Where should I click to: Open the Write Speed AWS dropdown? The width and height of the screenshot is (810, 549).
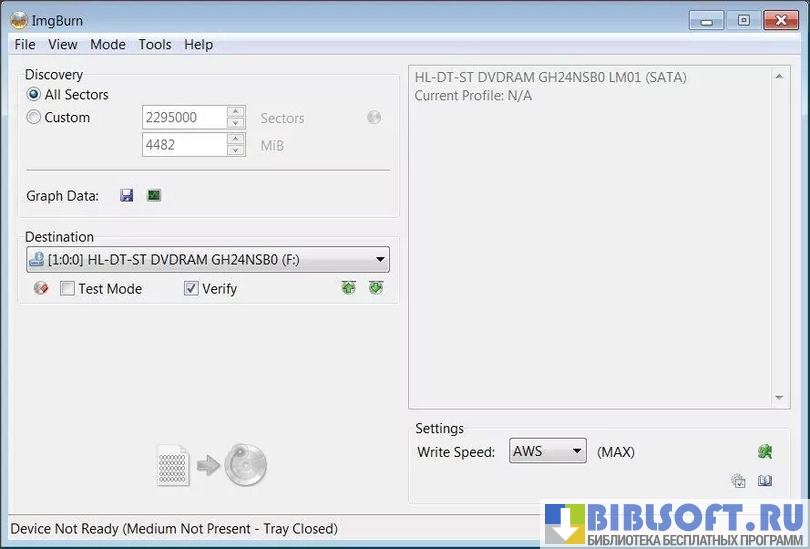(577, 452)
